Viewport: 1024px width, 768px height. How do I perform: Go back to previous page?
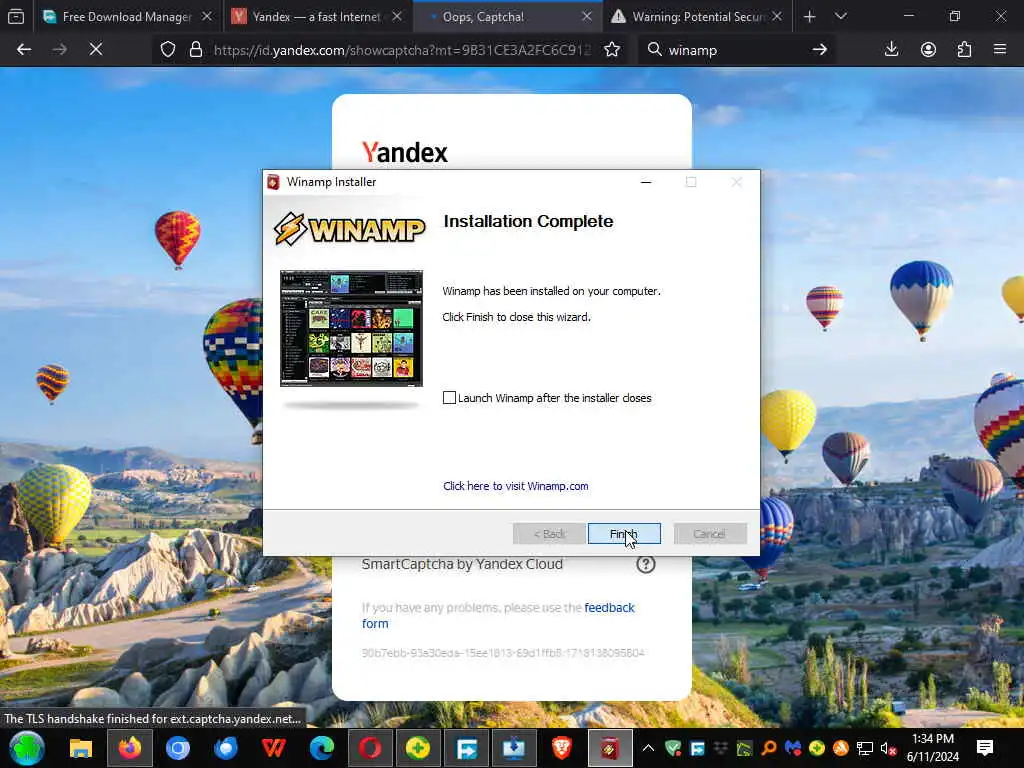(x=24, y=50)
